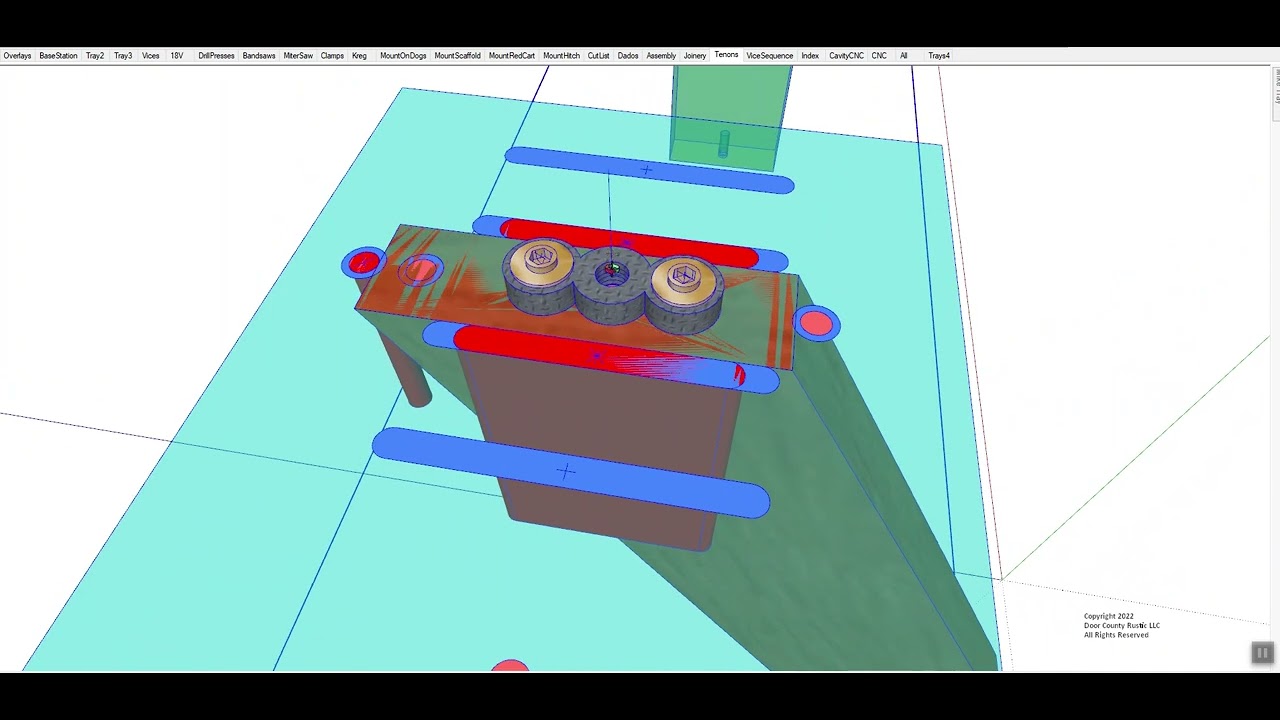
Task: Select the MiterSaw scene tab
Action: click(298, 56)
